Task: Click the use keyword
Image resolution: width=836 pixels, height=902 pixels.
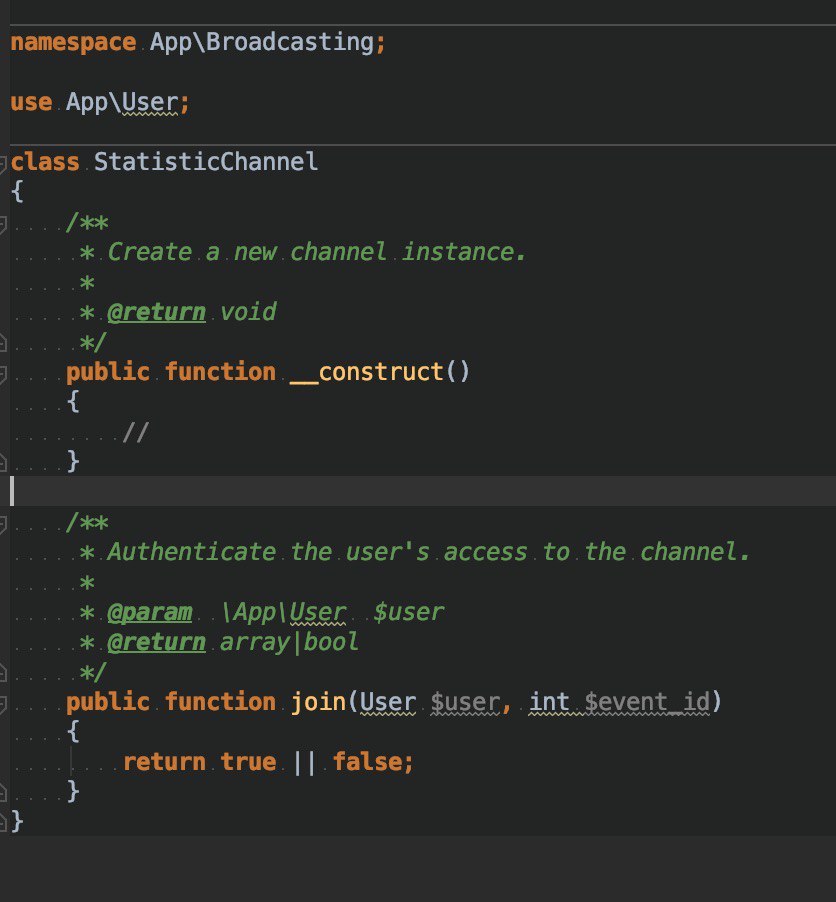Action: [31, 102]
